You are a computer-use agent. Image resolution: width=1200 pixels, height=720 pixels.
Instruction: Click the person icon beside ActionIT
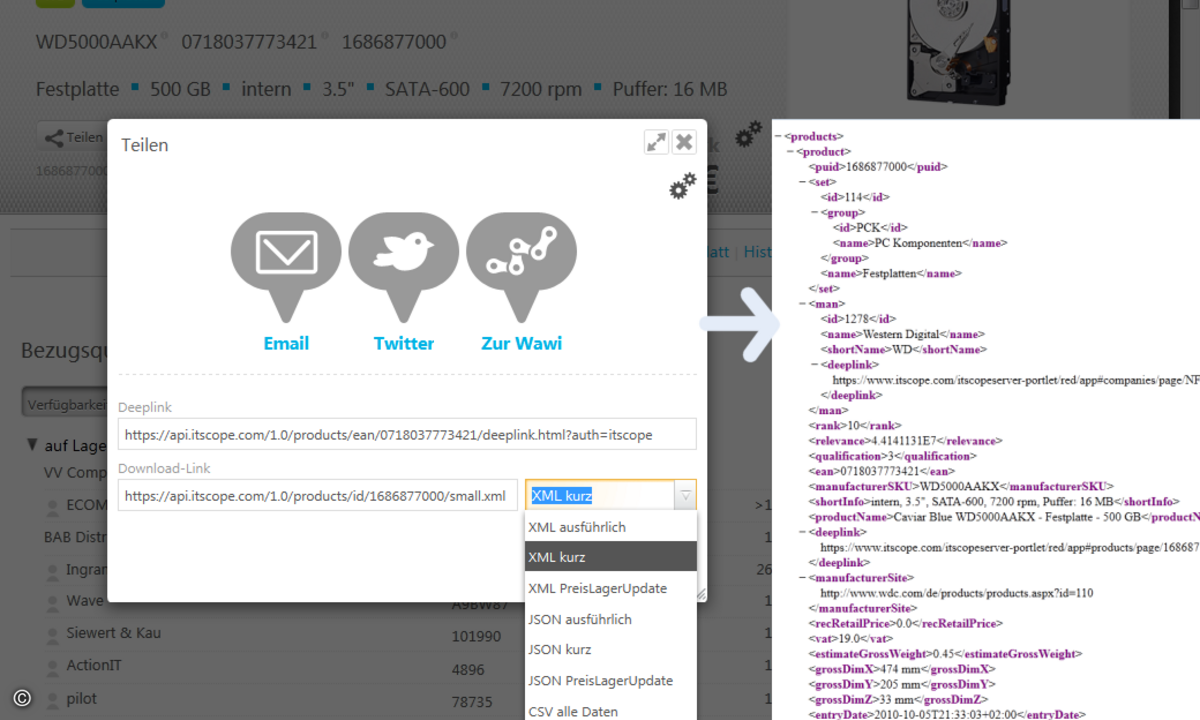[x=53, y=667]
